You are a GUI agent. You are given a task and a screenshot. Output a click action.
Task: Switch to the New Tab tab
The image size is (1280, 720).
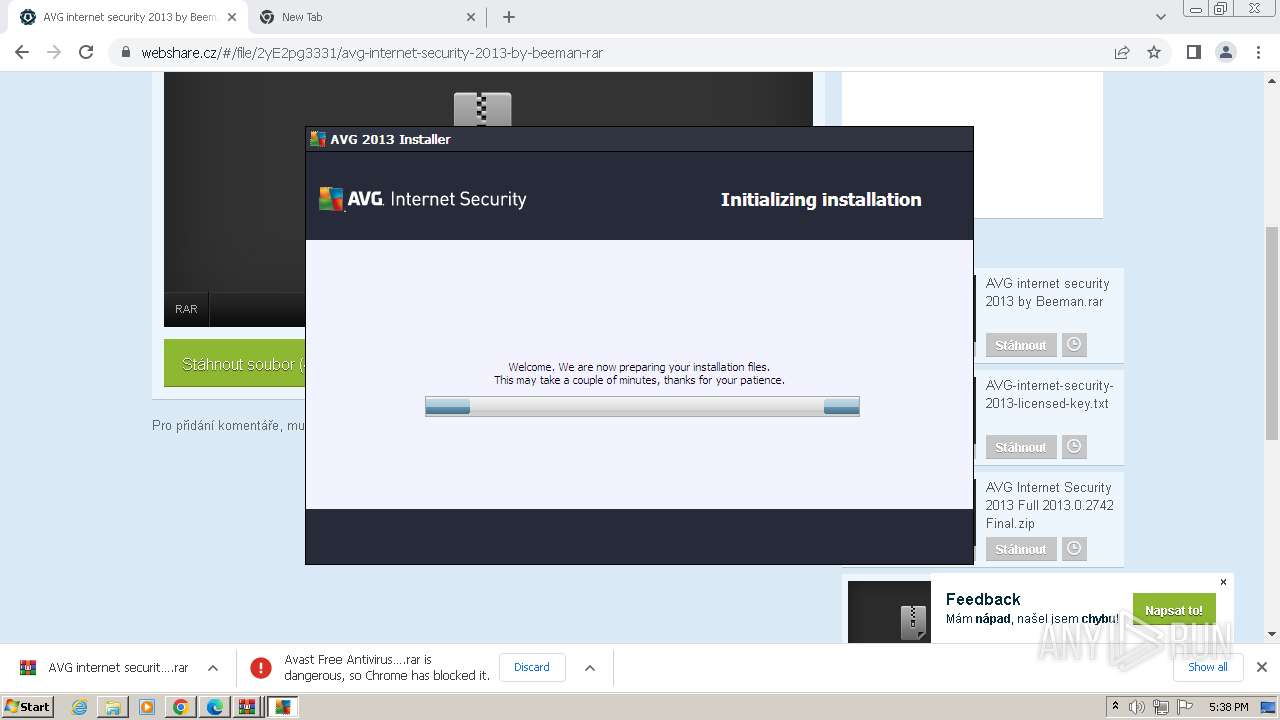tap(367, 17)
